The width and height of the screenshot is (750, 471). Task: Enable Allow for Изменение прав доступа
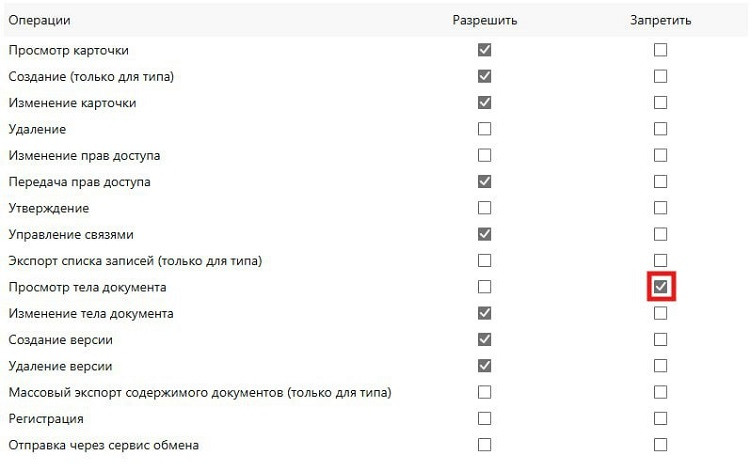click(485, 155)
